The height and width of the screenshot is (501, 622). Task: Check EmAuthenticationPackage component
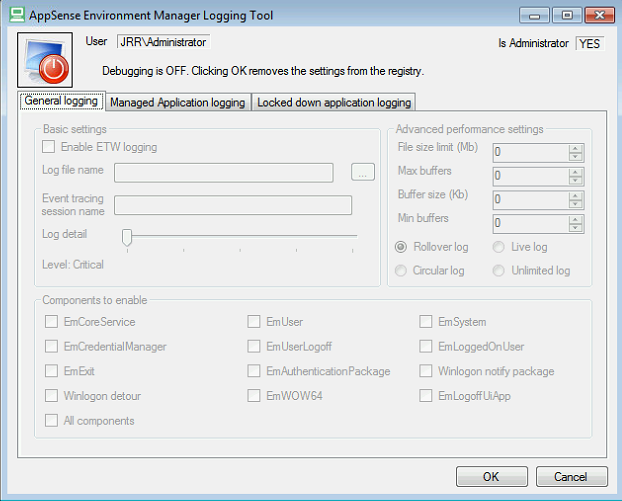coord(254,371)
